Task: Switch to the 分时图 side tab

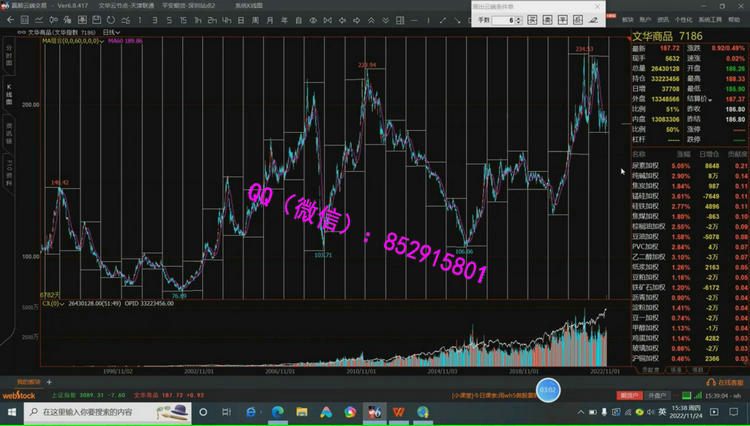Action: [9, 52]
